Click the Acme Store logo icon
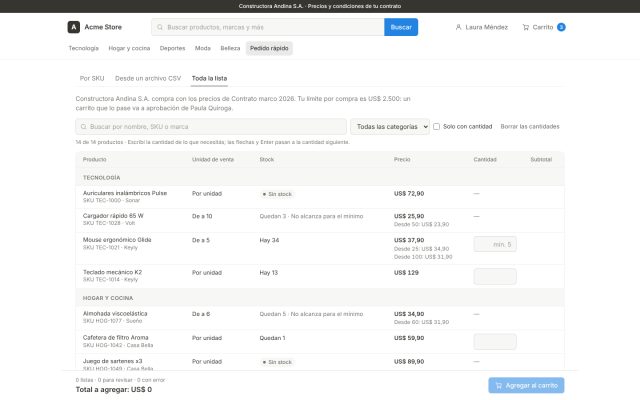The height and width of the screenshot is (400, 640). pyautogui.click(x=73, y=27)
